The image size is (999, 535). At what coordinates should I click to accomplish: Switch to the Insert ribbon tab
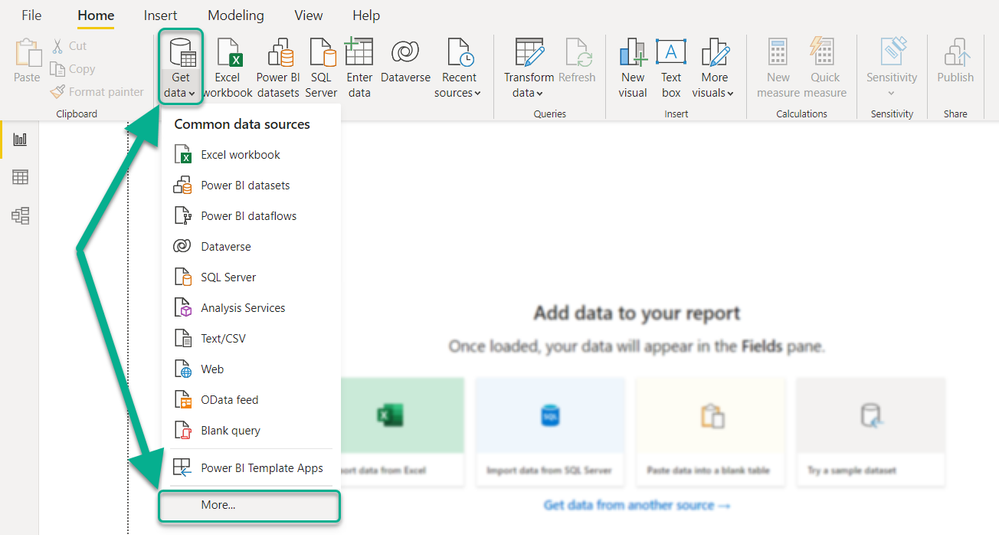coord(160,15)
